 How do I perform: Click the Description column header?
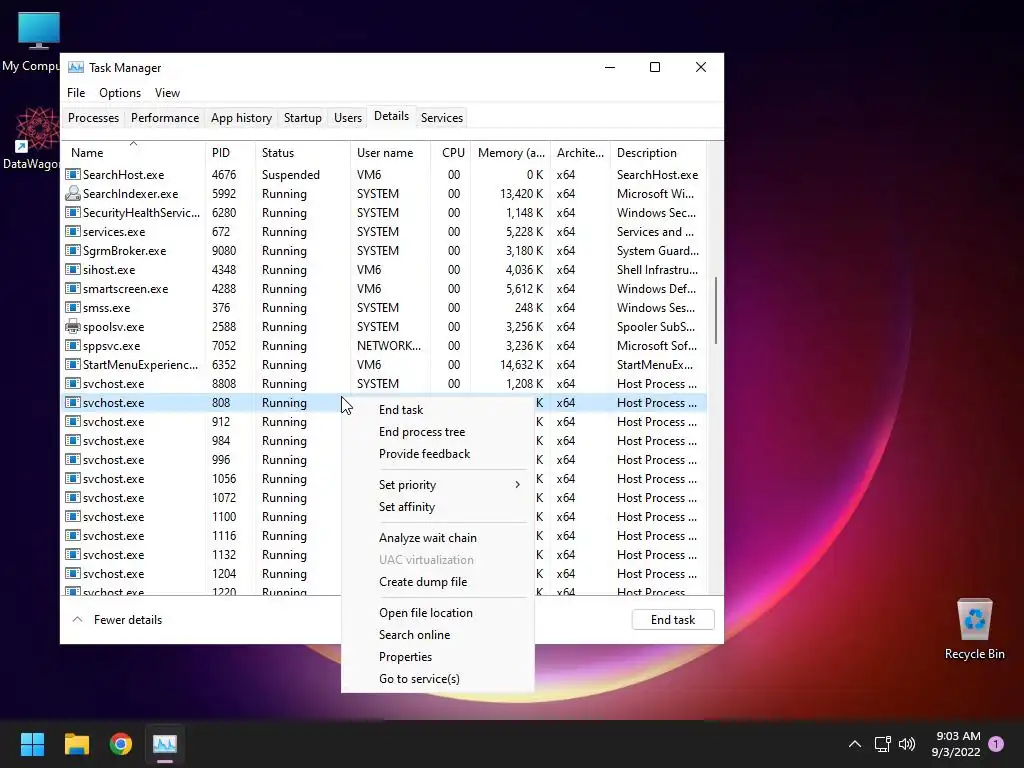click(x=658, y=153)
